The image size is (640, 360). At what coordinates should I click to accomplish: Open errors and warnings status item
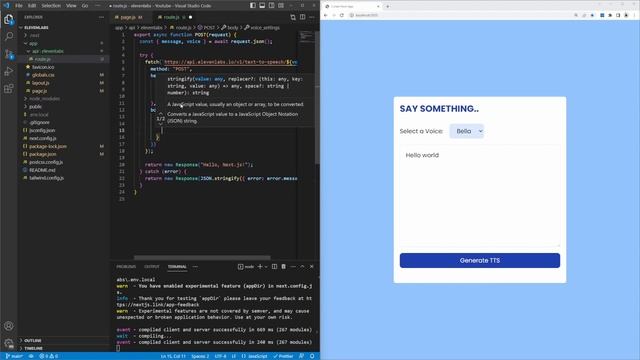49,356
